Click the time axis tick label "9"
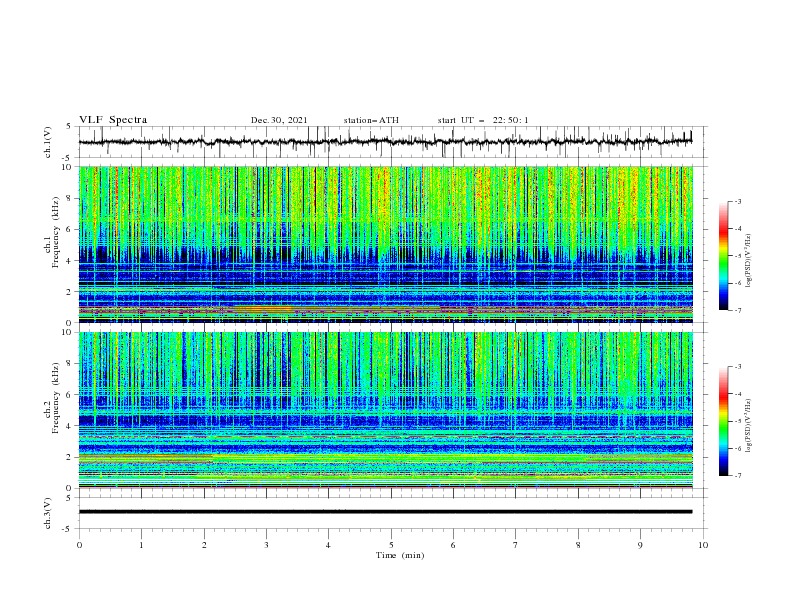This screenshot has width=792, height=612. pyautogui.click(x=640, y=545)
